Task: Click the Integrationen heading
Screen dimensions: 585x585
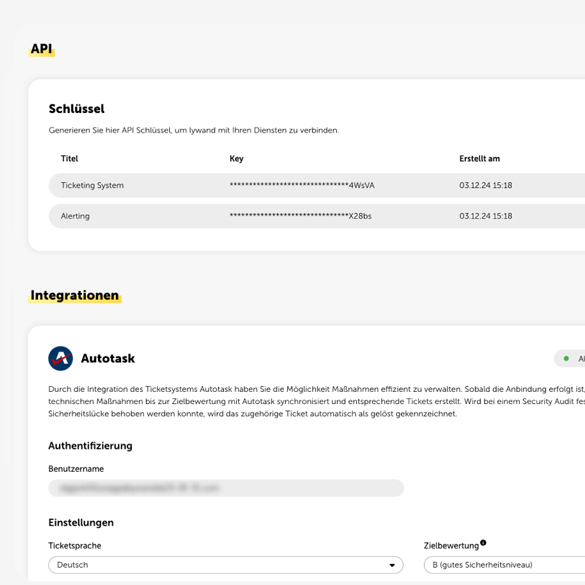Action: click(75, 295)
